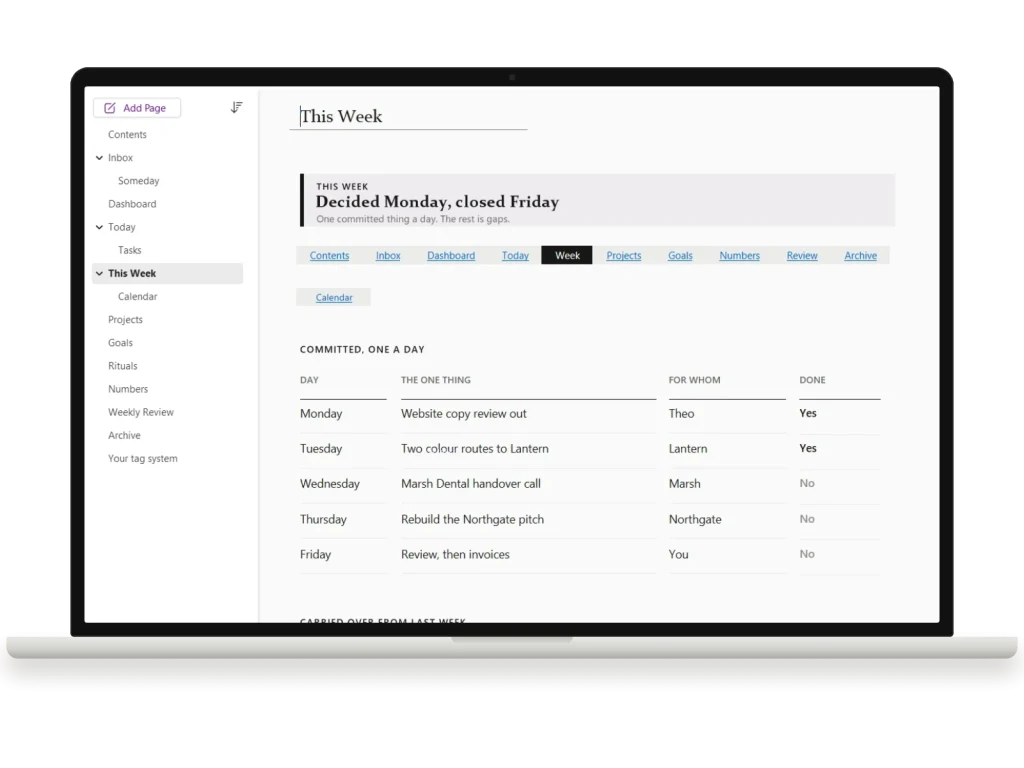
Task: Open the Archive page in sidebar
Action: [124, 436]
